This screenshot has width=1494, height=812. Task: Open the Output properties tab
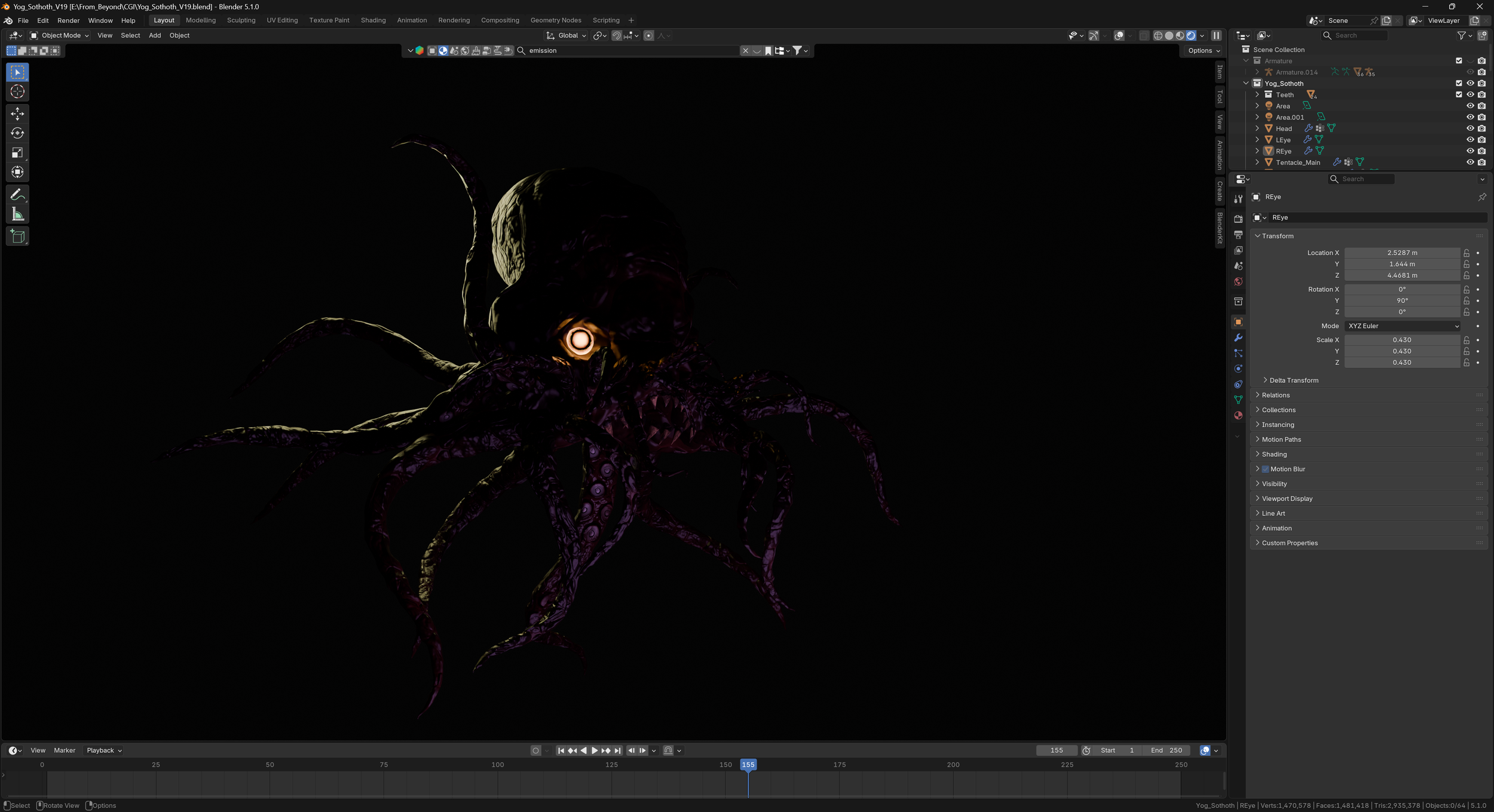click(x=1238, y=234)
